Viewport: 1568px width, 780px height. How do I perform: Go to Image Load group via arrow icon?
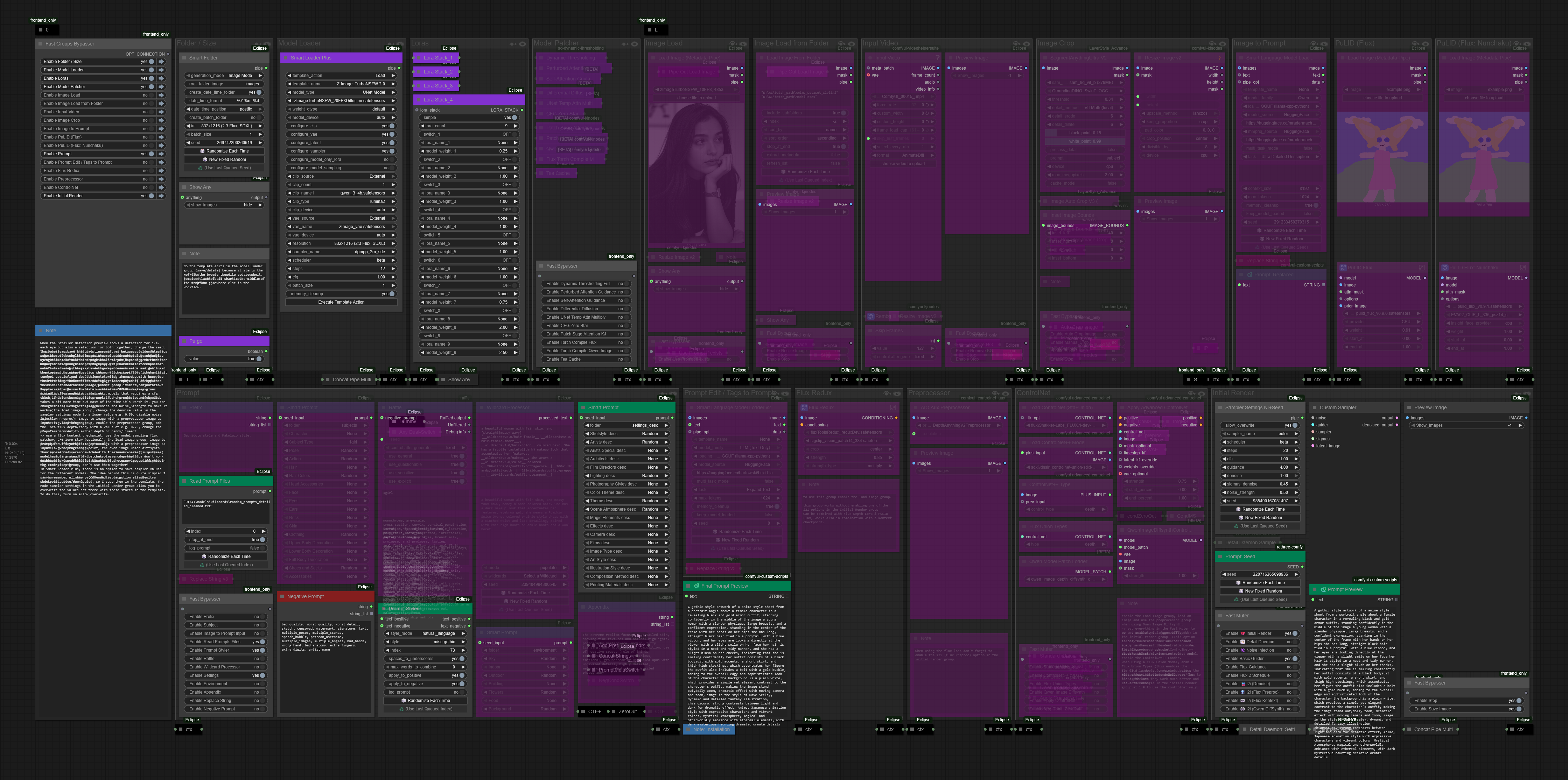pos(161,95)
